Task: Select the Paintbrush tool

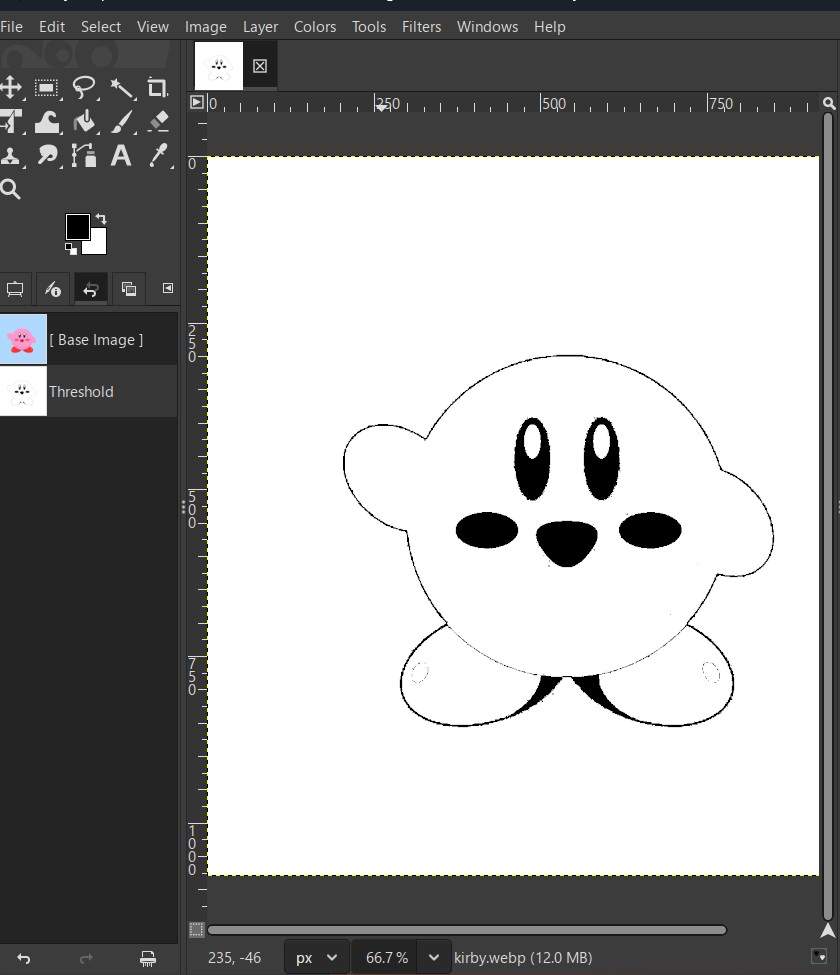Action: tap(121, 122)
